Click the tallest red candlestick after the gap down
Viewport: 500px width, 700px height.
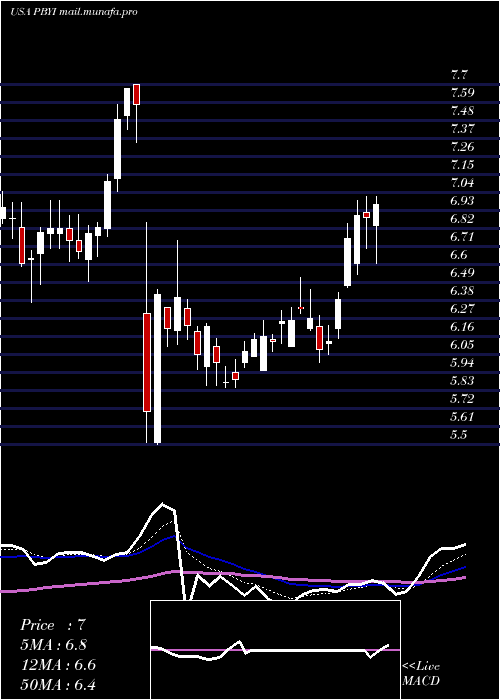coord(147,362)
